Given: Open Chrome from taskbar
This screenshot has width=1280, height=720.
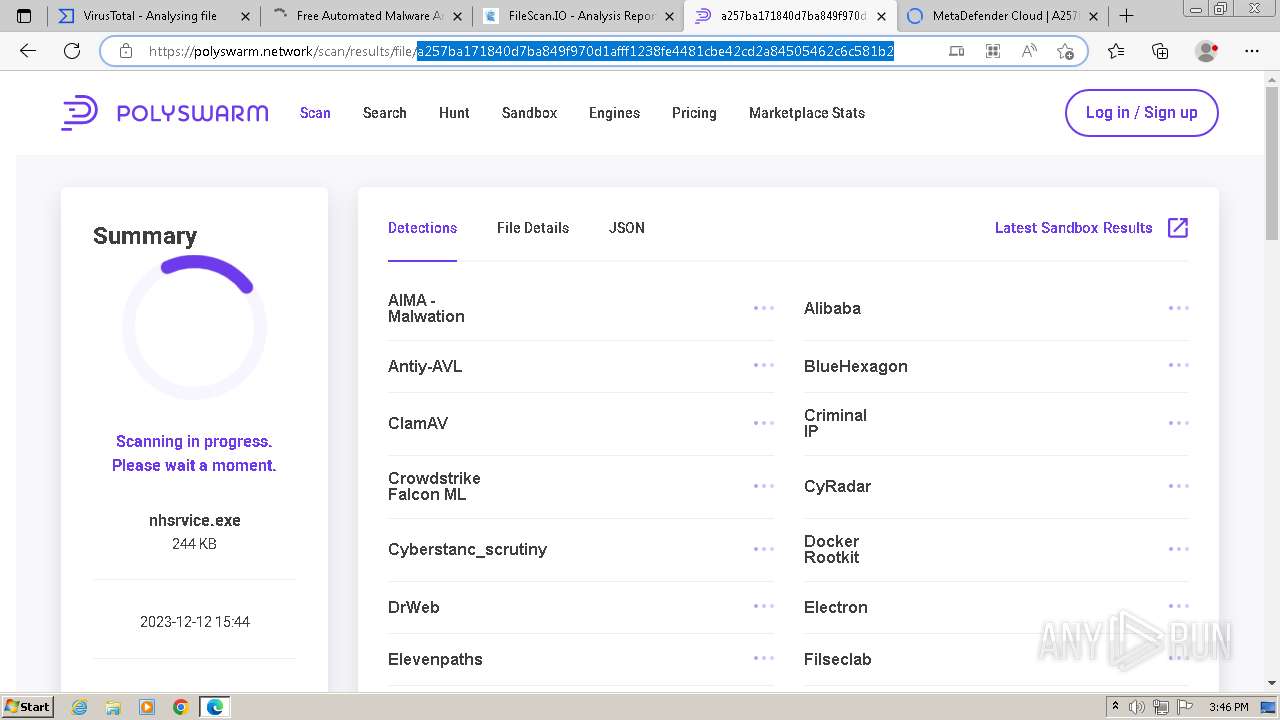Looking at the screenshot, I should [181, 707].
